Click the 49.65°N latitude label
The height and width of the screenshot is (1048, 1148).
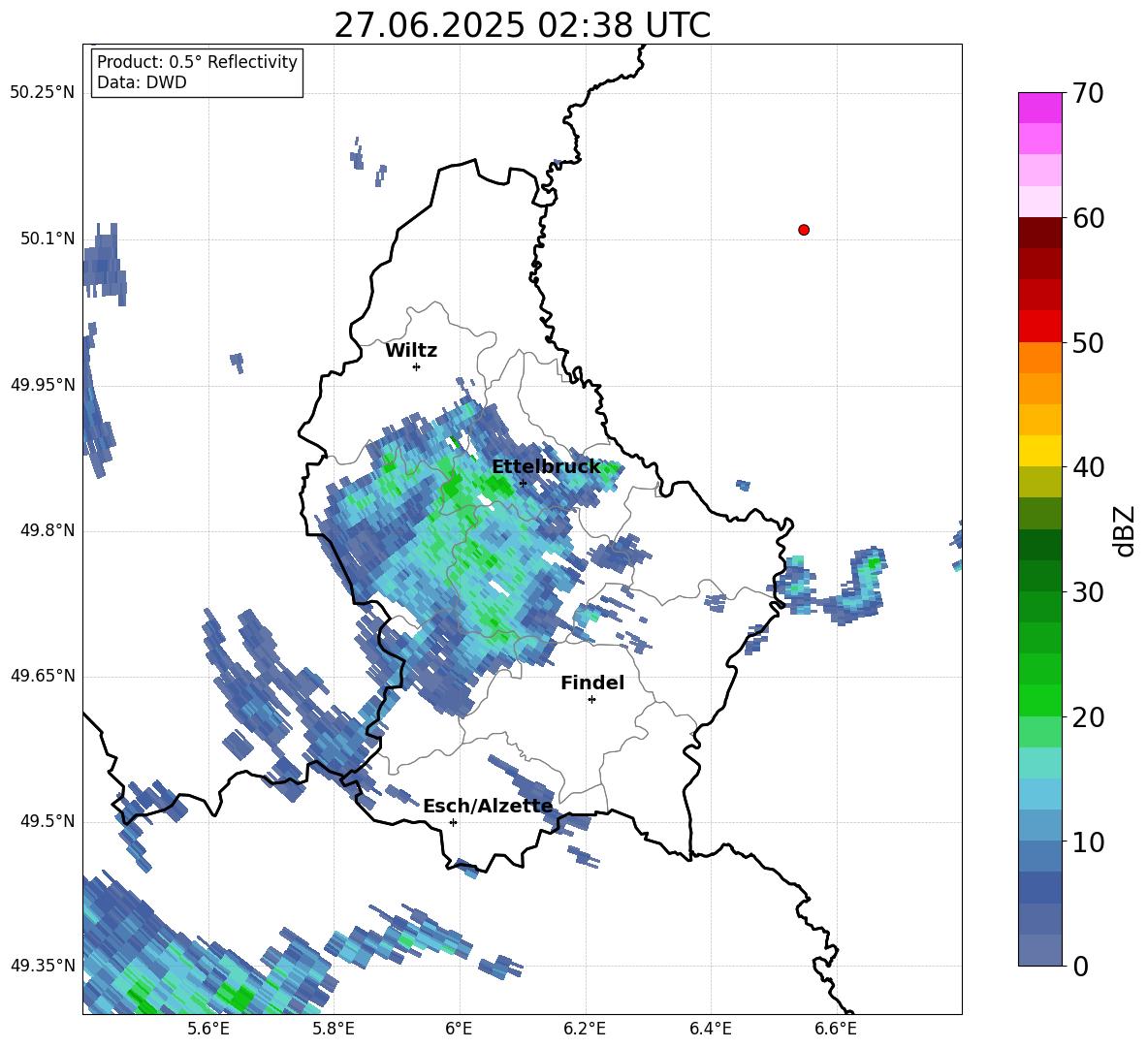[x=43, y=675]
